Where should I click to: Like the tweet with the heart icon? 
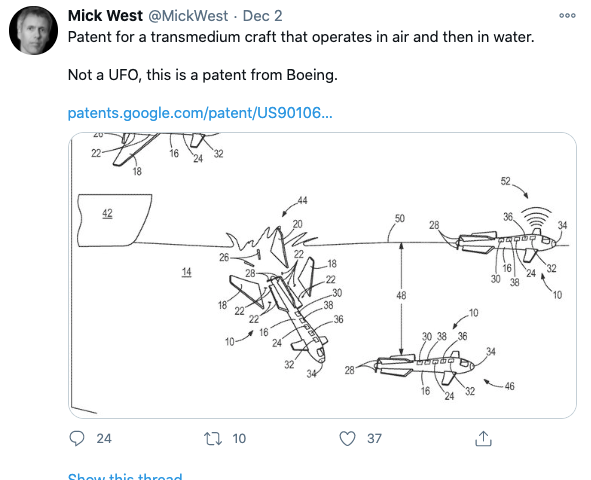pyautogui.click(x=347, y=439)
